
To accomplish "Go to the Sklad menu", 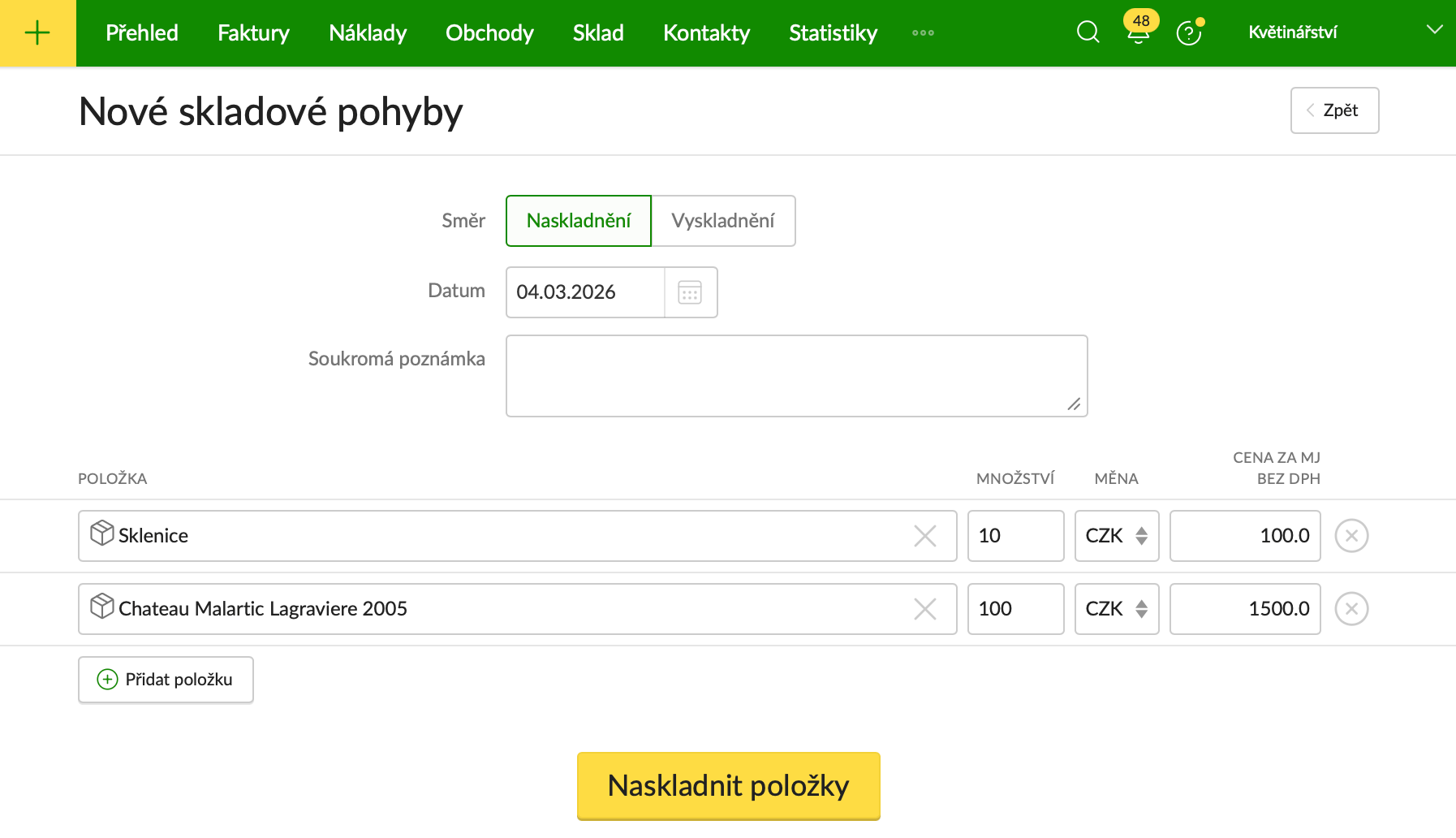I will [x=598, y=33].
